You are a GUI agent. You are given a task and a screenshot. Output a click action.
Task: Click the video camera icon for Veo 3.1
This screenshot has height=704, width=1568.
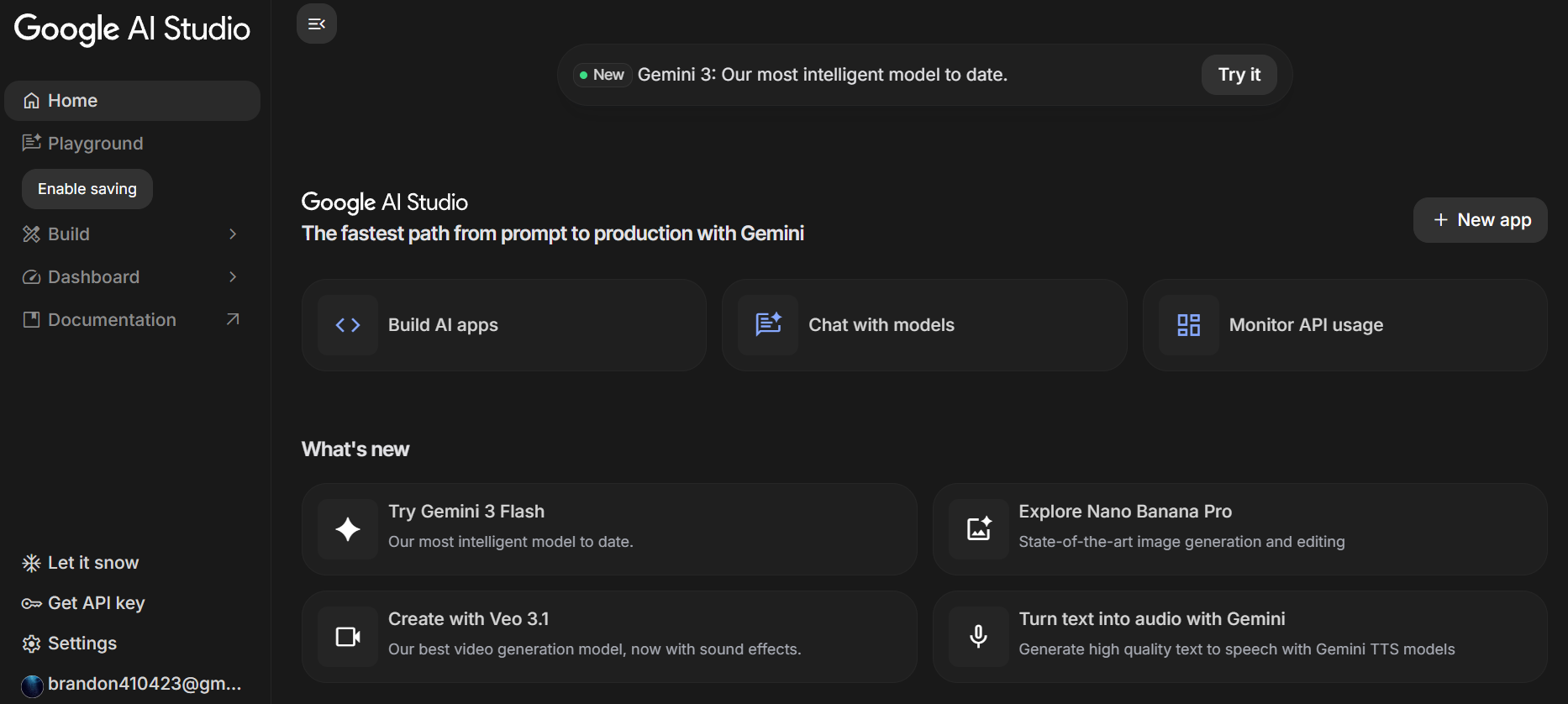pyautogui.click(x=348, y=637)
